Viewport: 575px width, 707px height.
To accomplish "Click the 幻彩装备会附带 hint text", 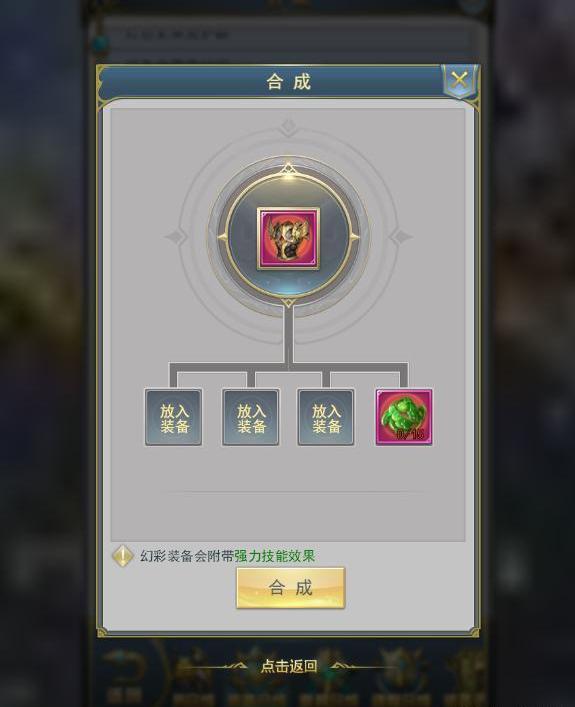I will pos(187,556).
